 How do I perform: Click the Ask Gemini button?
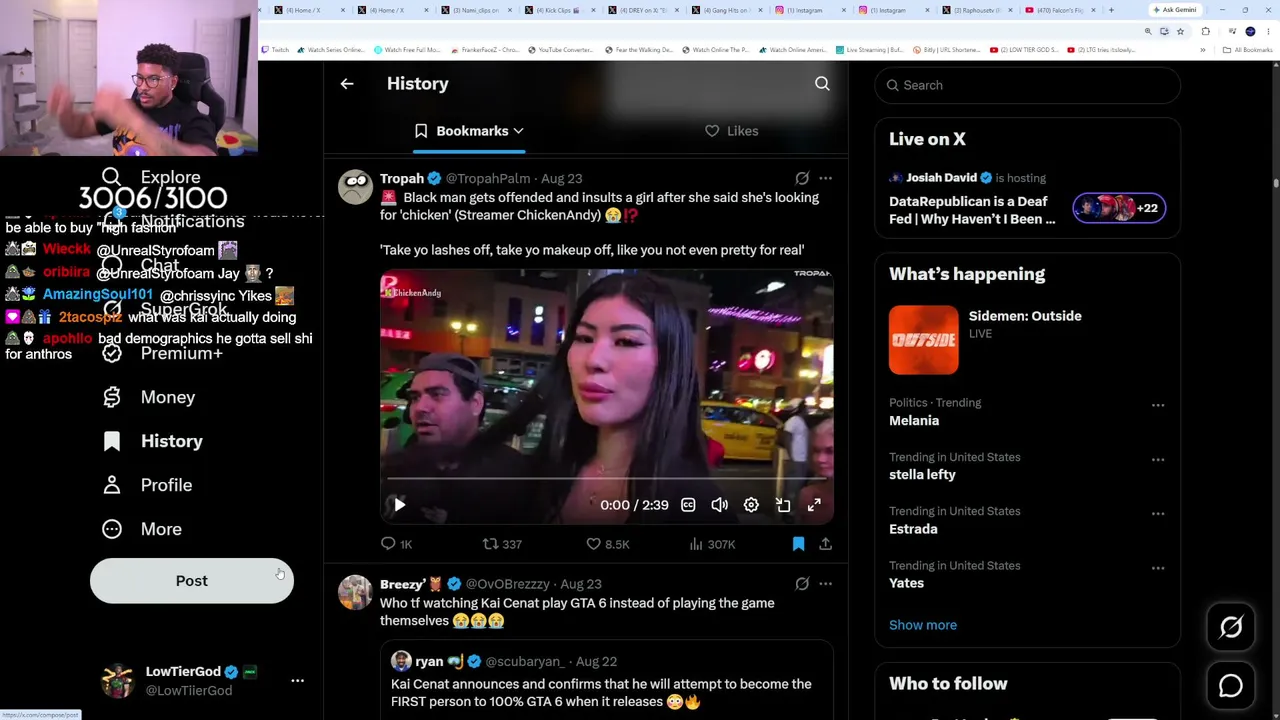(1174, 10)
